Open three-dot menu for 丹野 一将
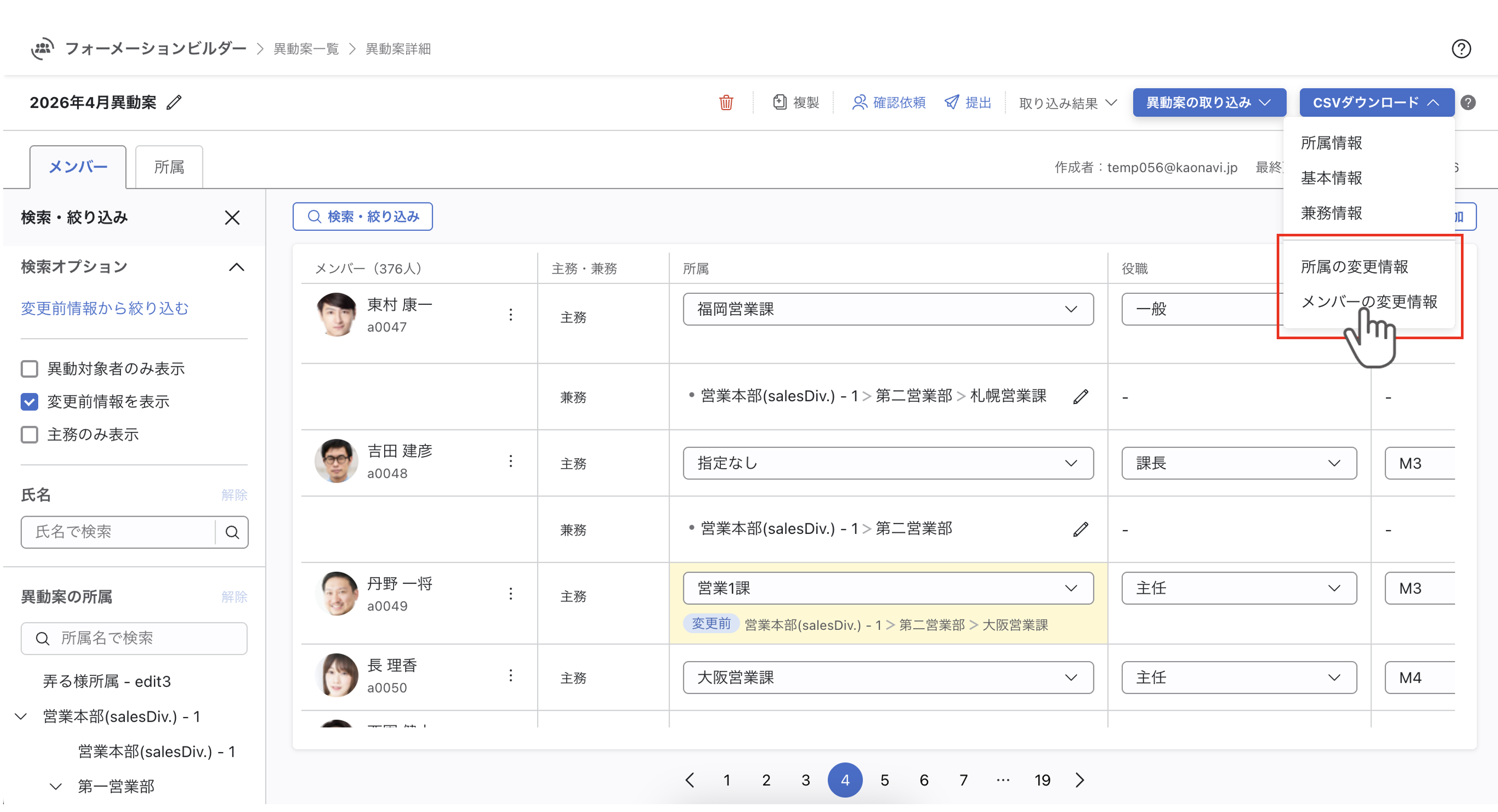This screenshot has height=812, width=1498. point(510,594)
